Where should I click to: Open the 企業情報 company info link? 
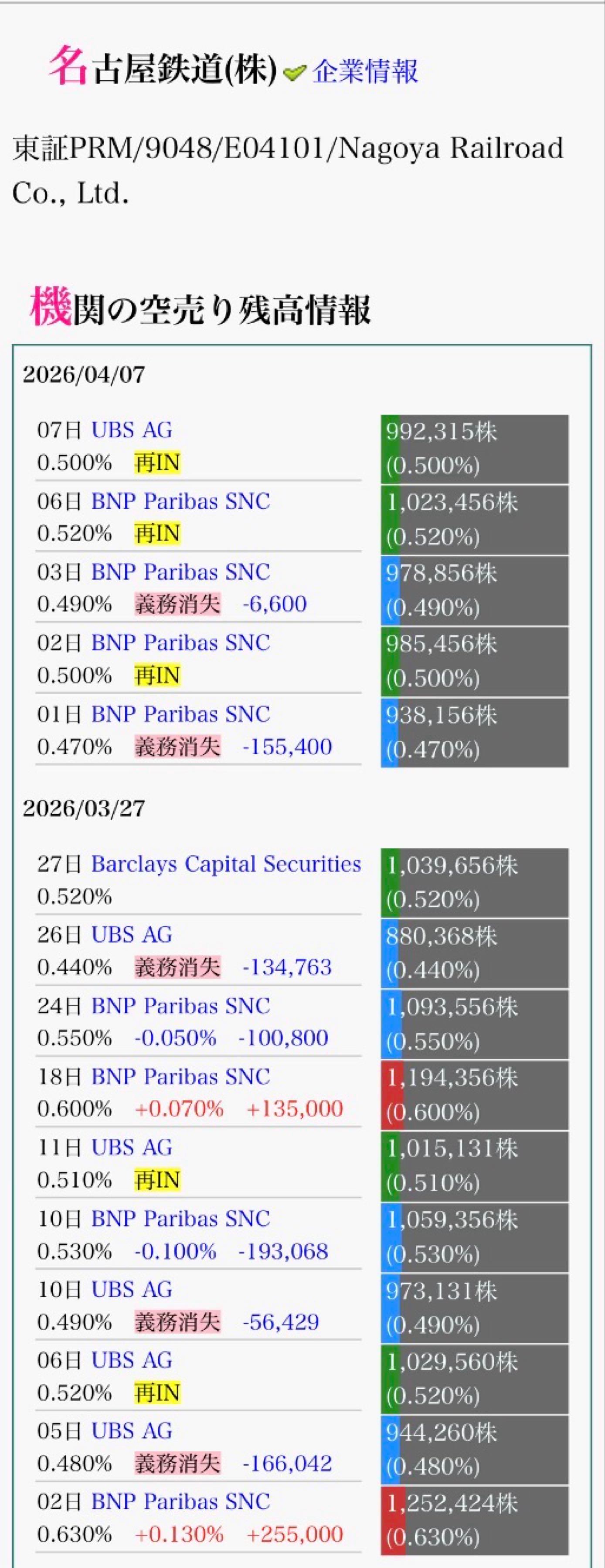pos(365,71)
